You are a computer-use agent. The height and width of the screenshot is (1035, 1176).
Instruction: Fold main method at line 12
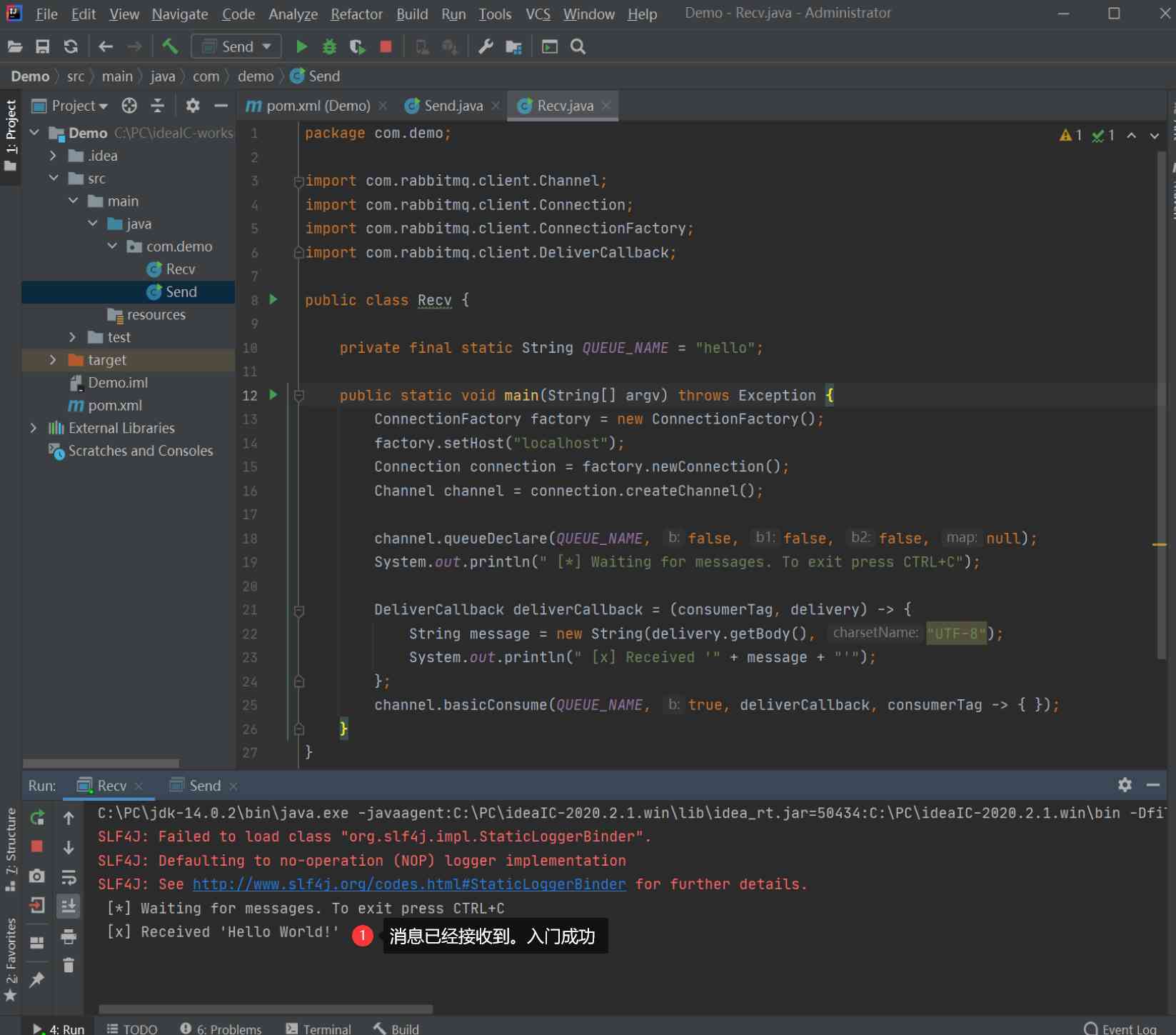(299, 395)
